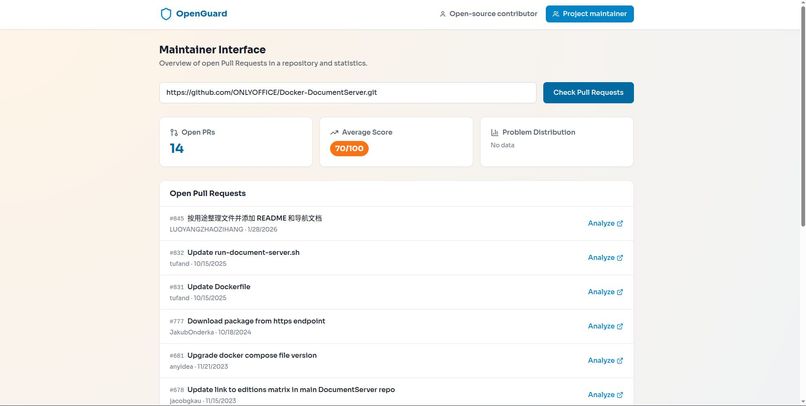Select the title Upgrade docker compose file version

252,356
